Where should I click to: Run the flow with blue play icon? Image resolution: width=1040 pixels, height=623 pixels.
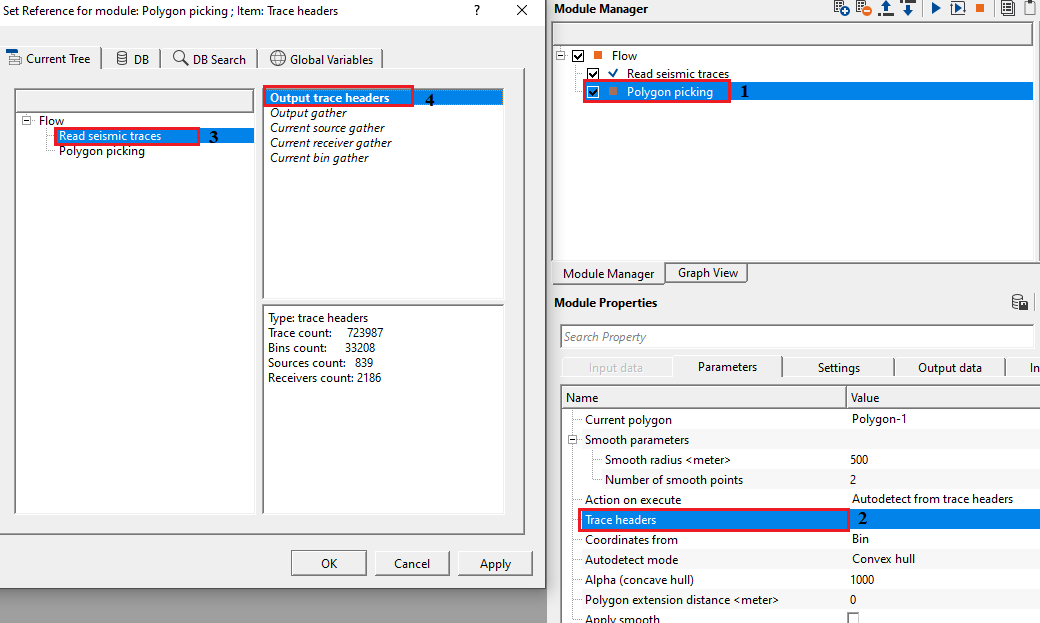(936, 9)
